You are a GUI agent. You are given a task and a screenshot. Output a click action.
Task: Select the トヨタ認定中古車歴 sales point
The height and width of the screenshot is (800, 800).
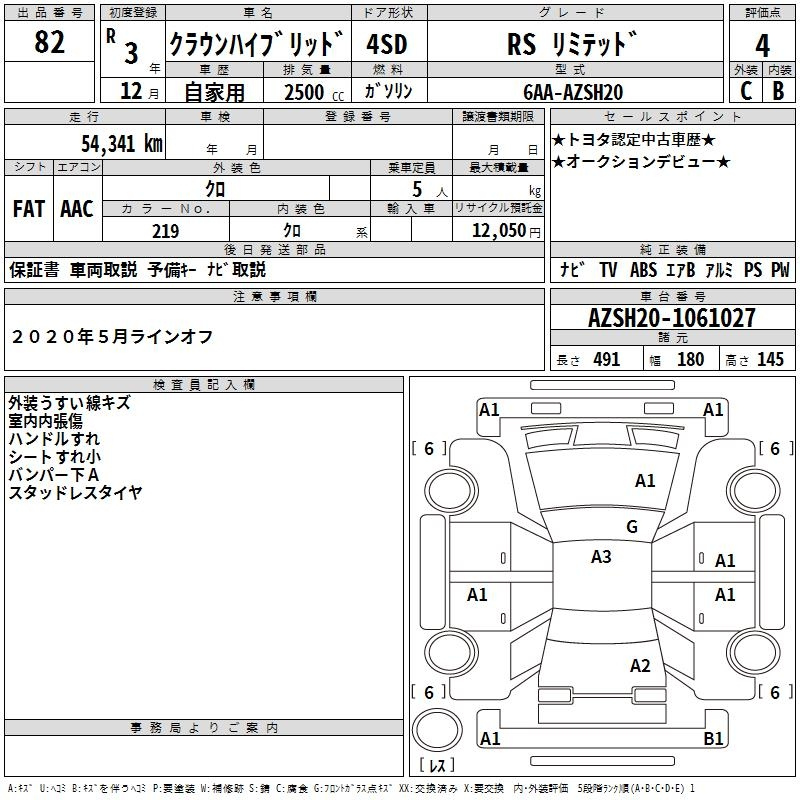634,140
